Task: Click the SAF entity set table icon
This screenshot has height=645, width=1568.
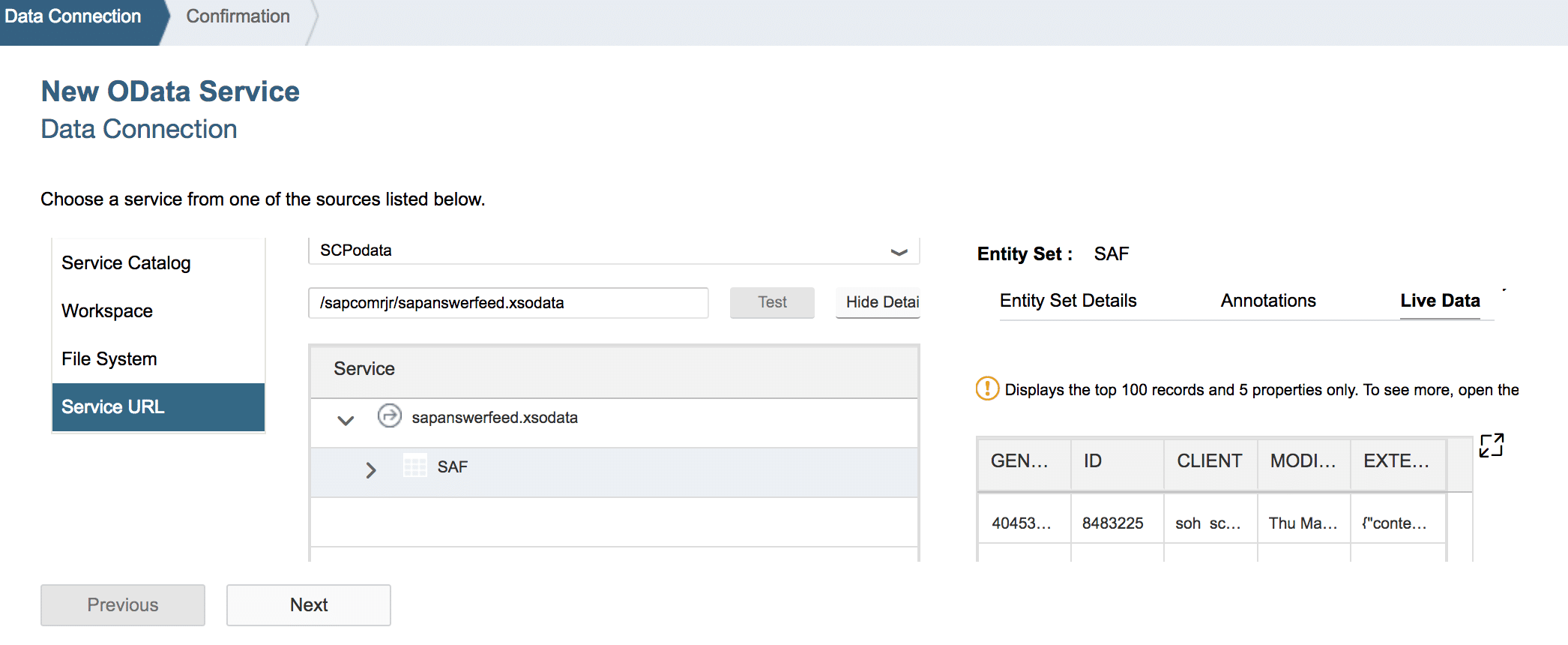Action: point(414,466)
